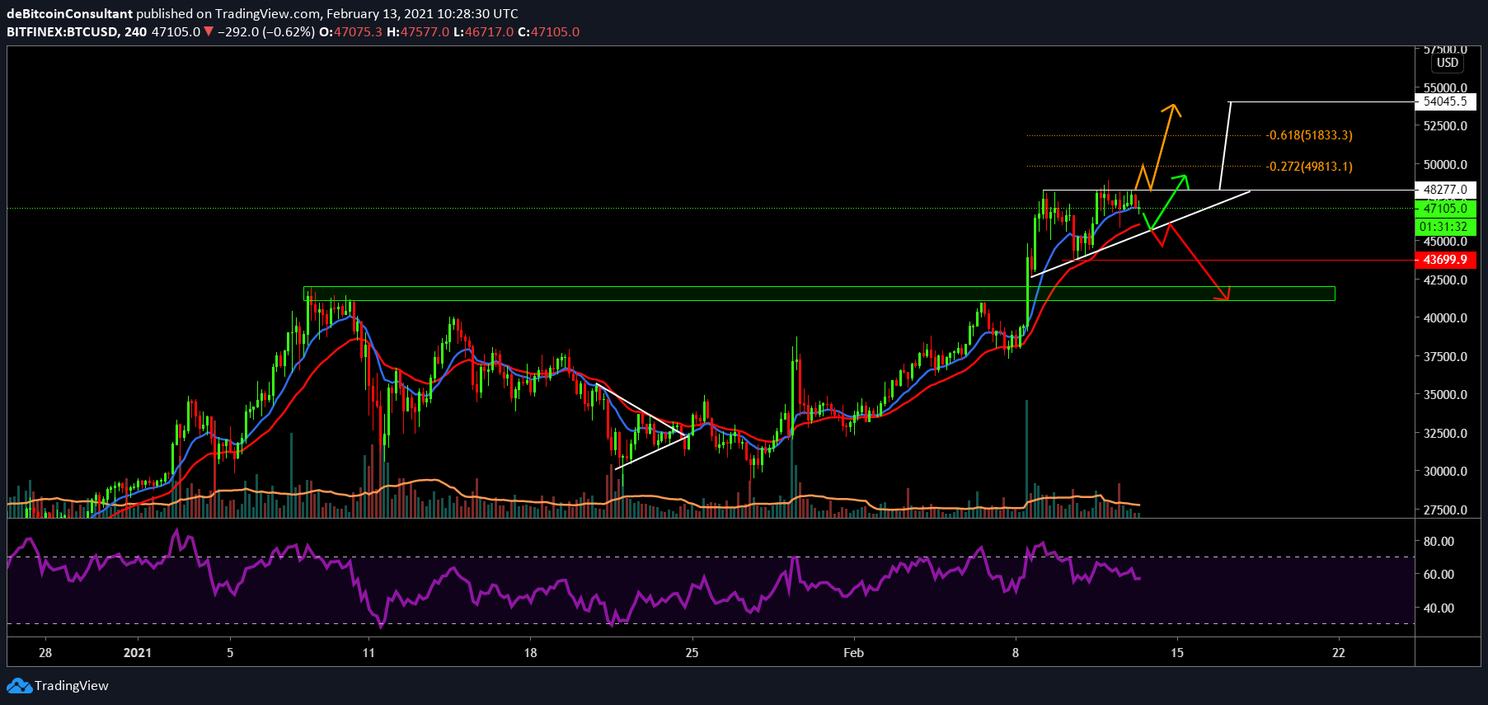The image size is (1488, 705).
Task: Click the -0.618(51833.3) Fibonacci label
Action: pyautogui.click(x=1309, y=135)
